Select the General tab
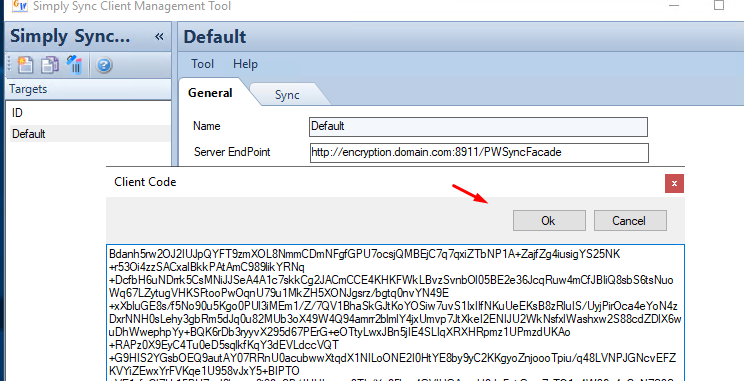 click(210, 93)
